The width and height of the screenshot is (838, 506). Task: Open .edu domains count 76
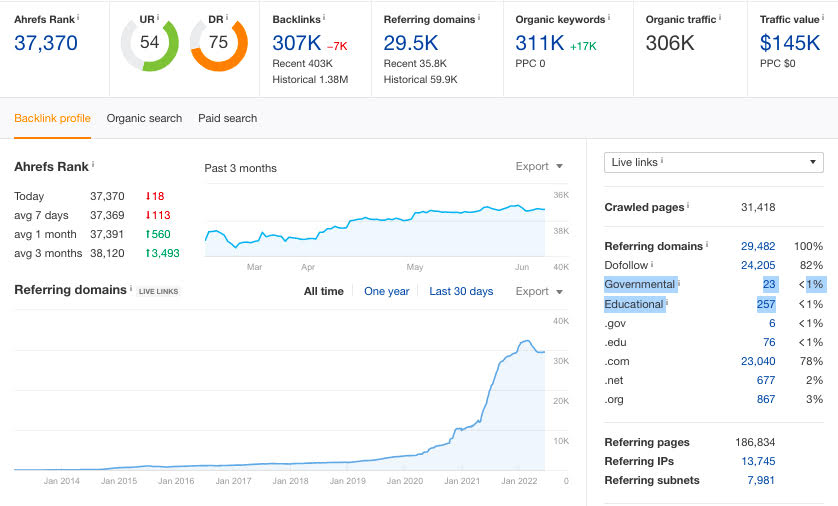(x=769, y=342)
